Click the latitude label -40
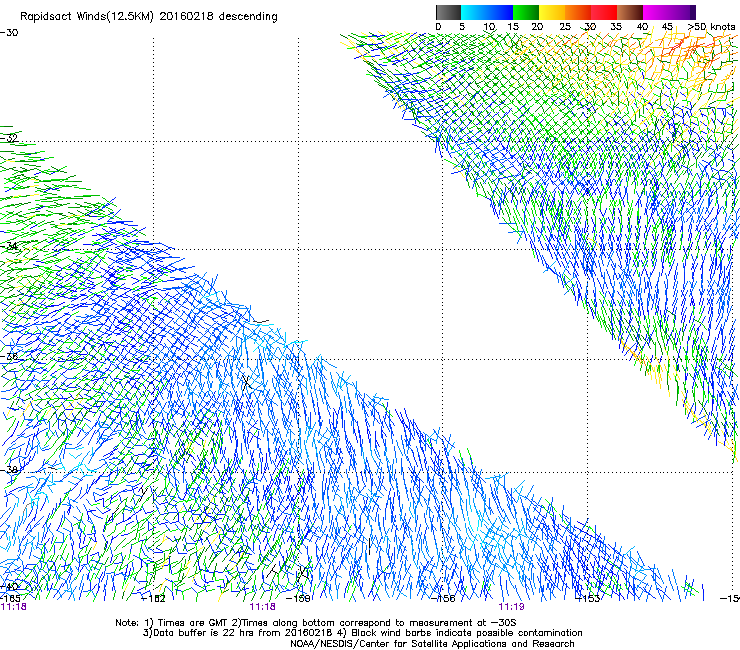The image size is (740, 650). (9, 587)
